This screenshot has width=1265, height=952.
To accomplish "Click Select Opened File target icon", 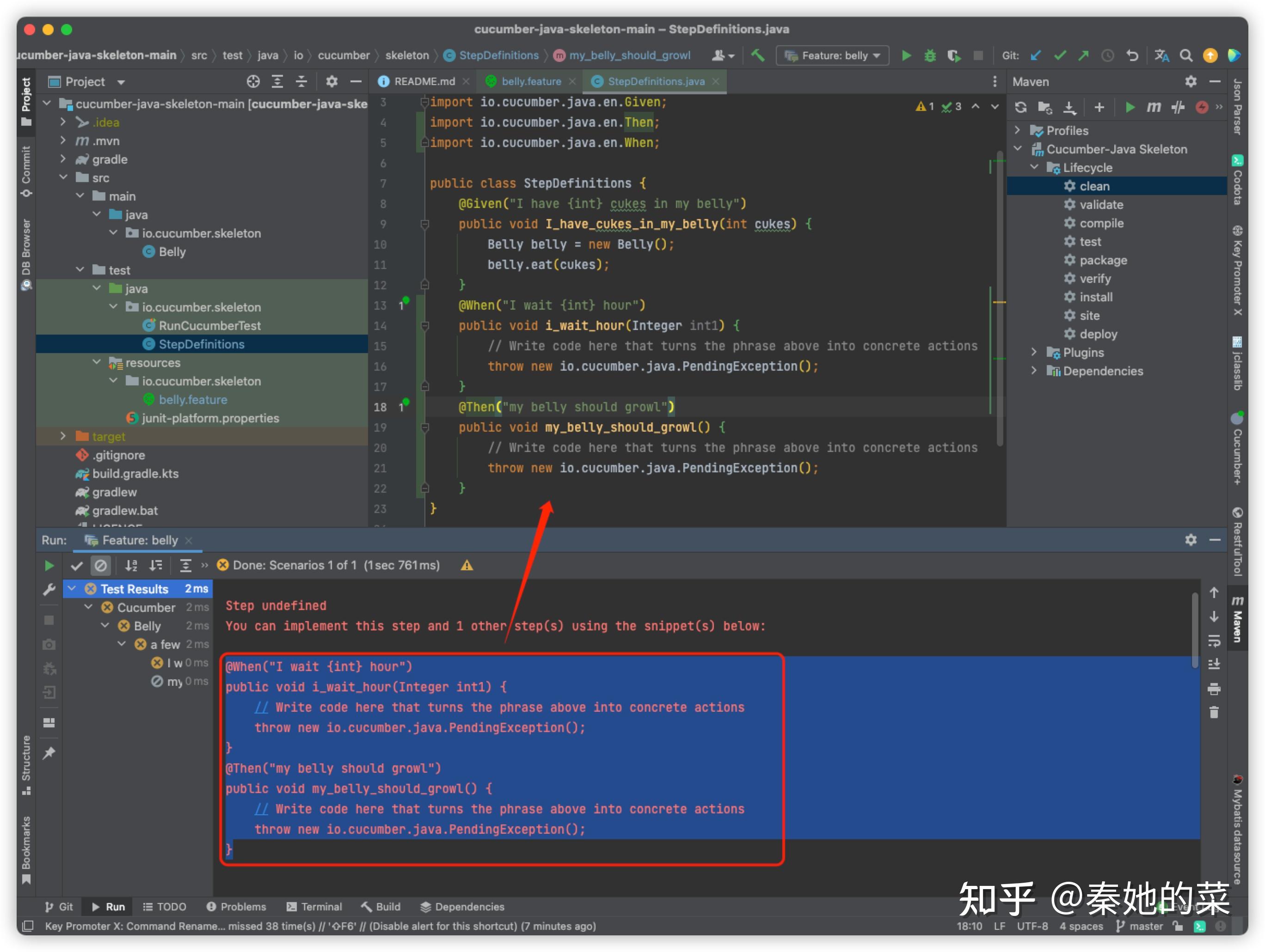I will point(253,82).
